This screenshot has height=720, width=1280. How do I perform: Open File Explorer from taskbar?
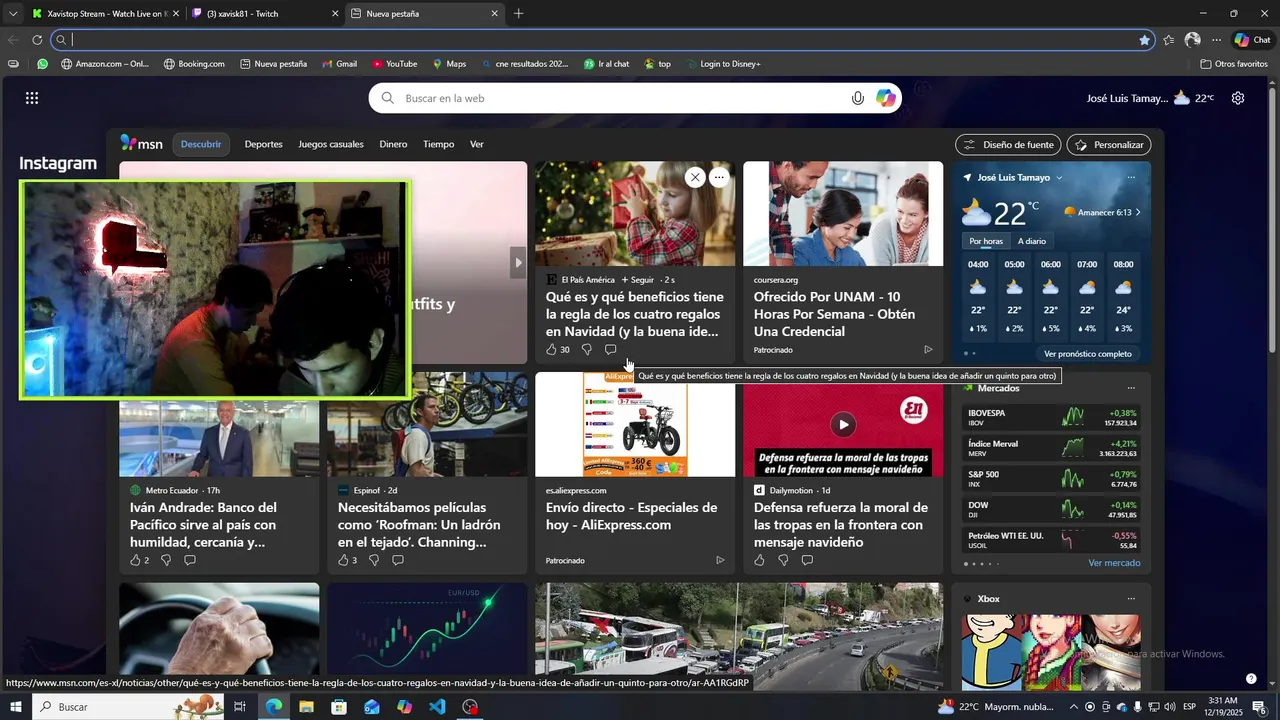[306, 707]
